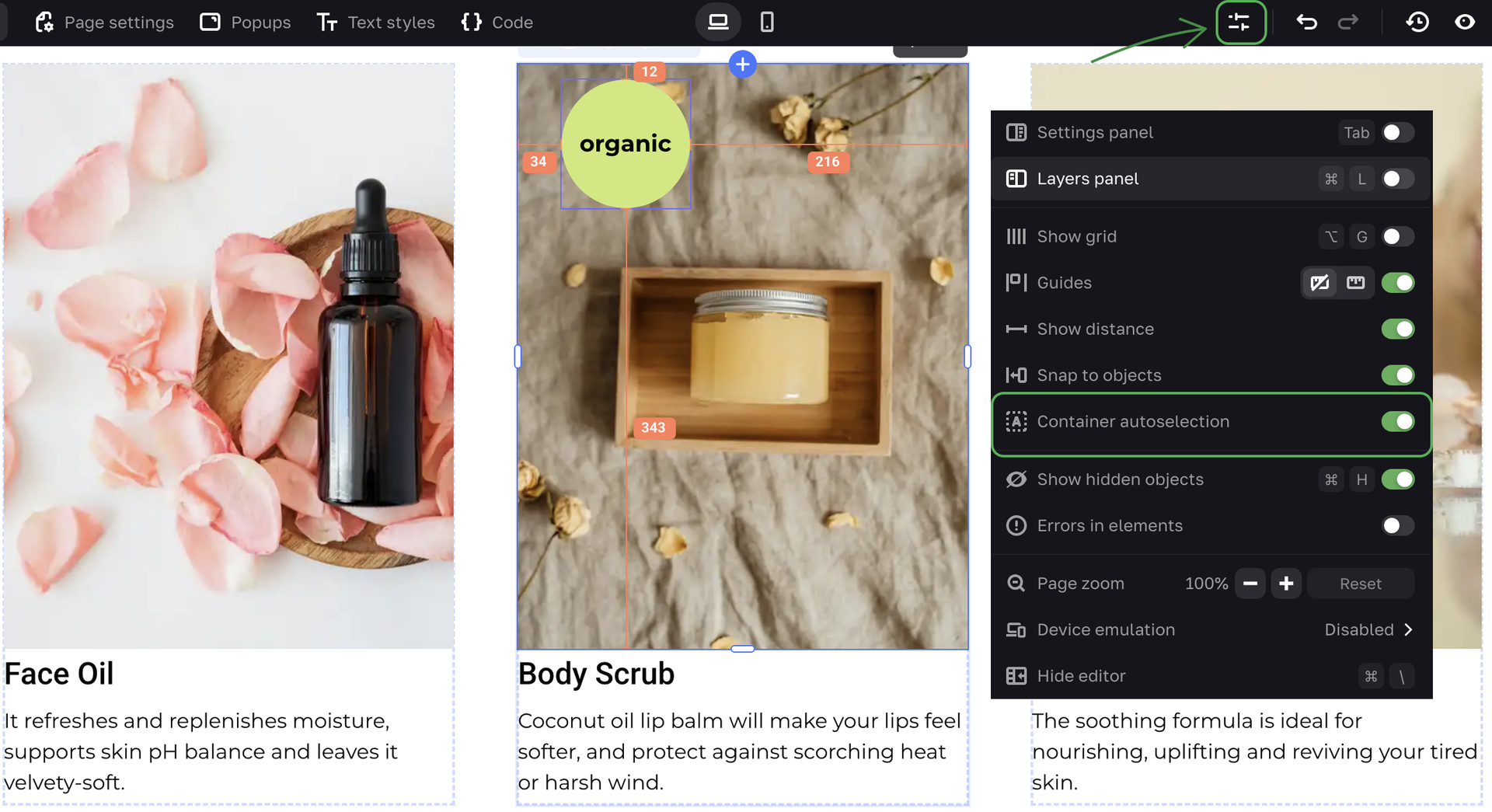Switch to mobile device view
The image size is (1492, 812).
(767, 23)
